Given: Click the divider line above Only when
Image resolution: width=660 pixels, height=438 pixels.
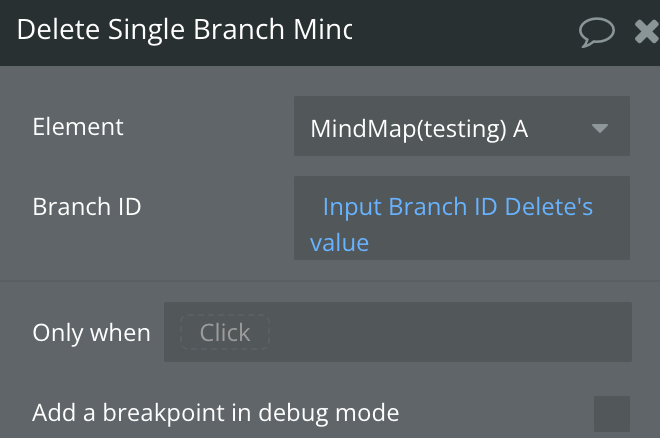Looking at the screenshot, I should [330, 280].
